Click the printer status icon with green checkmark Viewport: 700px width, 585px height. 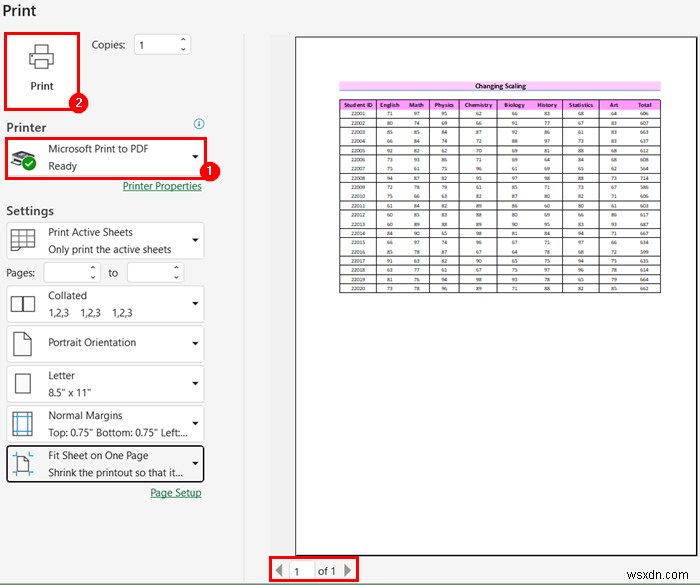point(23,160)
